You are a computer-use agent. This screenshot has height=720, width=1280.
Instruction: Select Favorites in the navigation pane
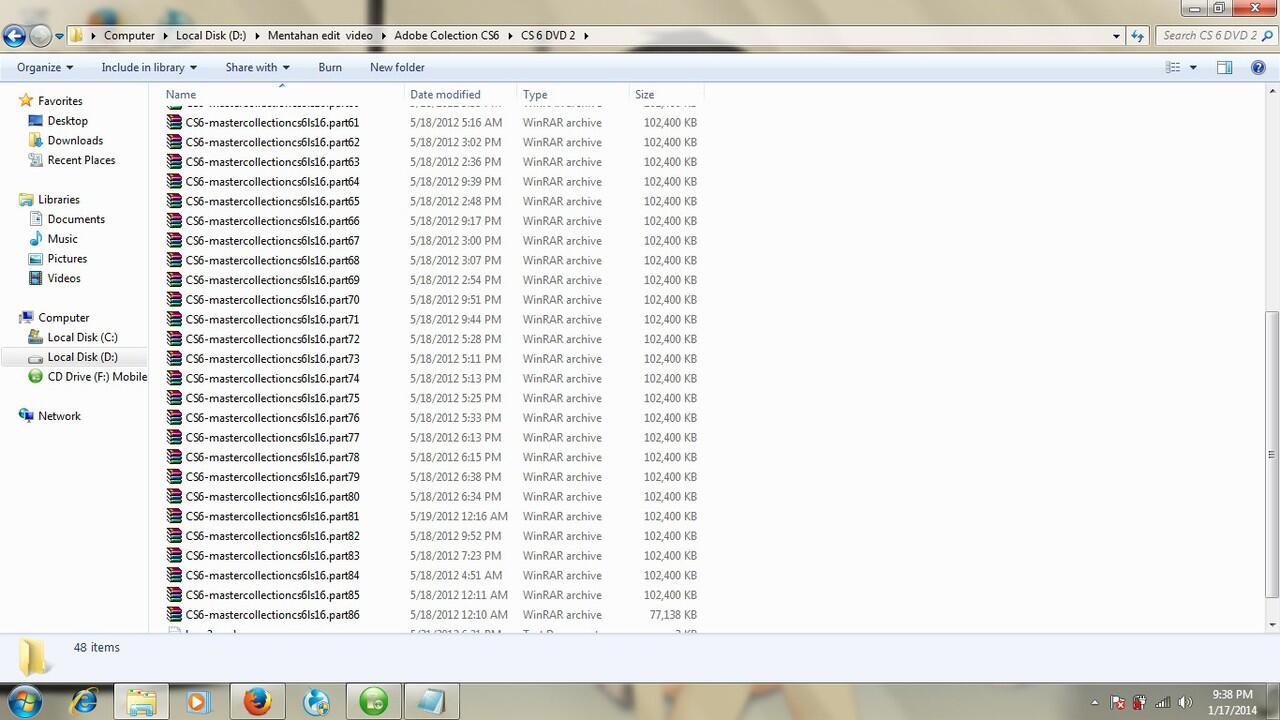pyautogui.click(x=60, y=101)
